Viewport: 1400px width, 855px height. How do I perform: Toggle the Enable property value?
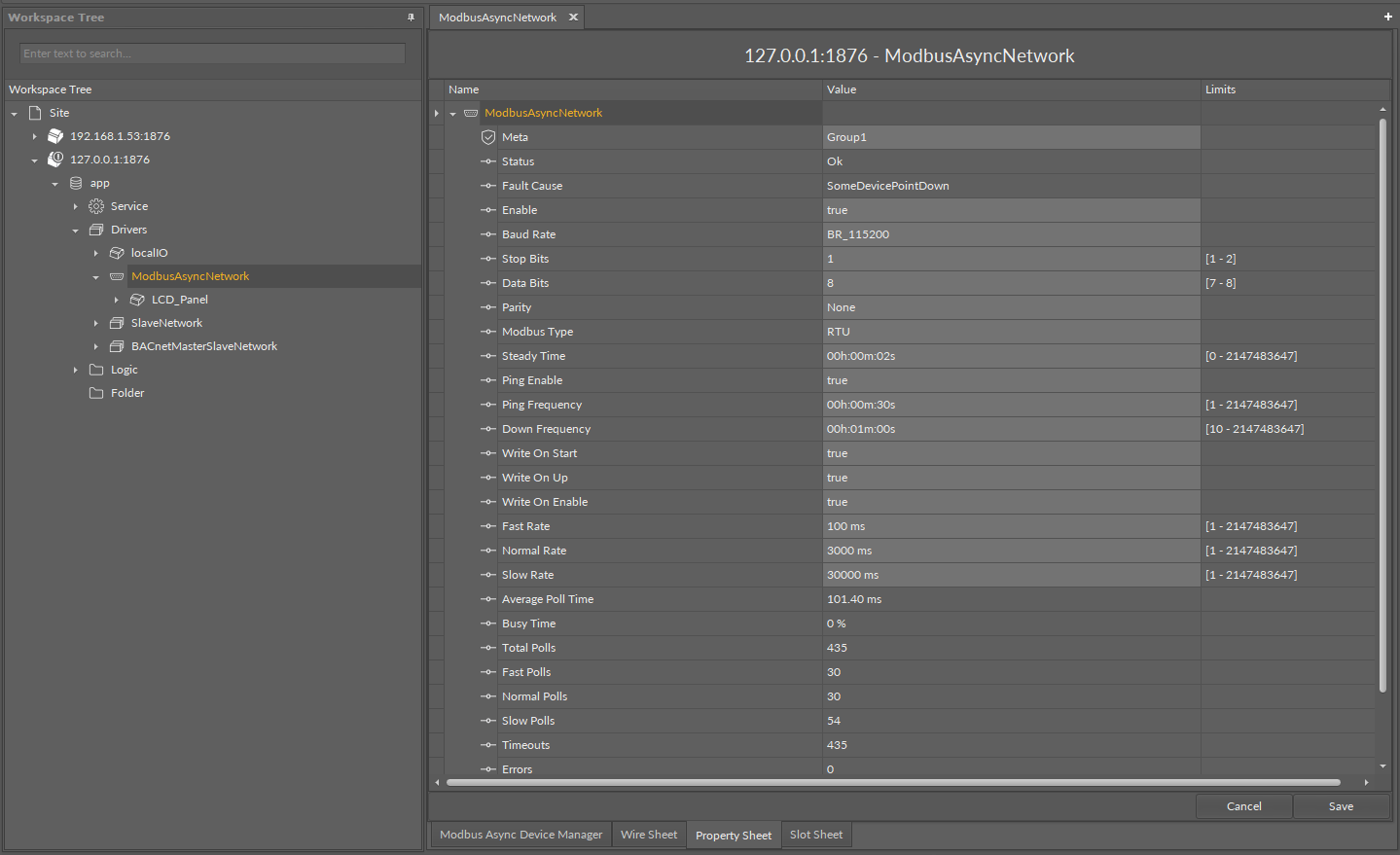(x=1010, y=210)
